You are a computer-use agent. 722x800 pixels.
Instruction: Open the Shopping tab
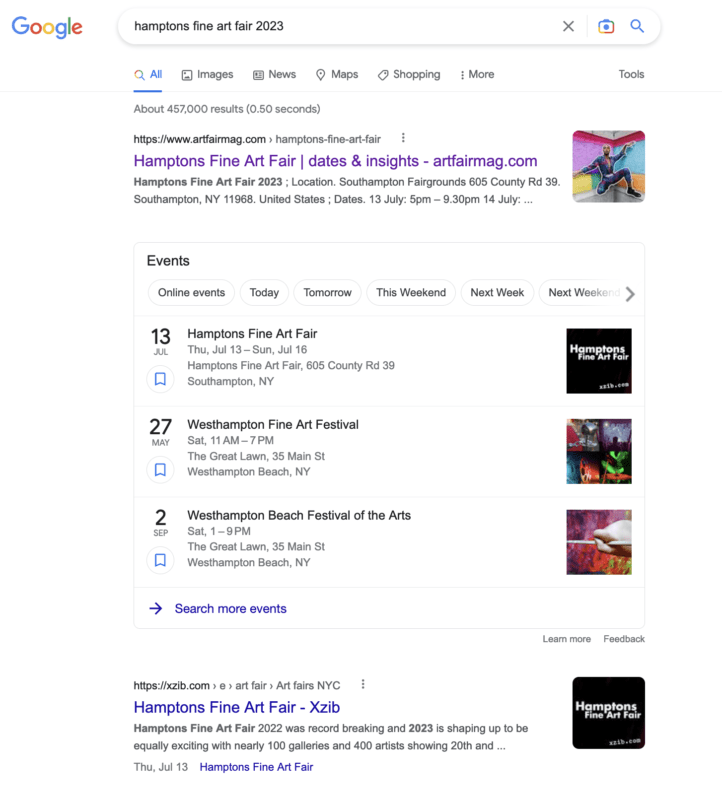coord(409,74)
